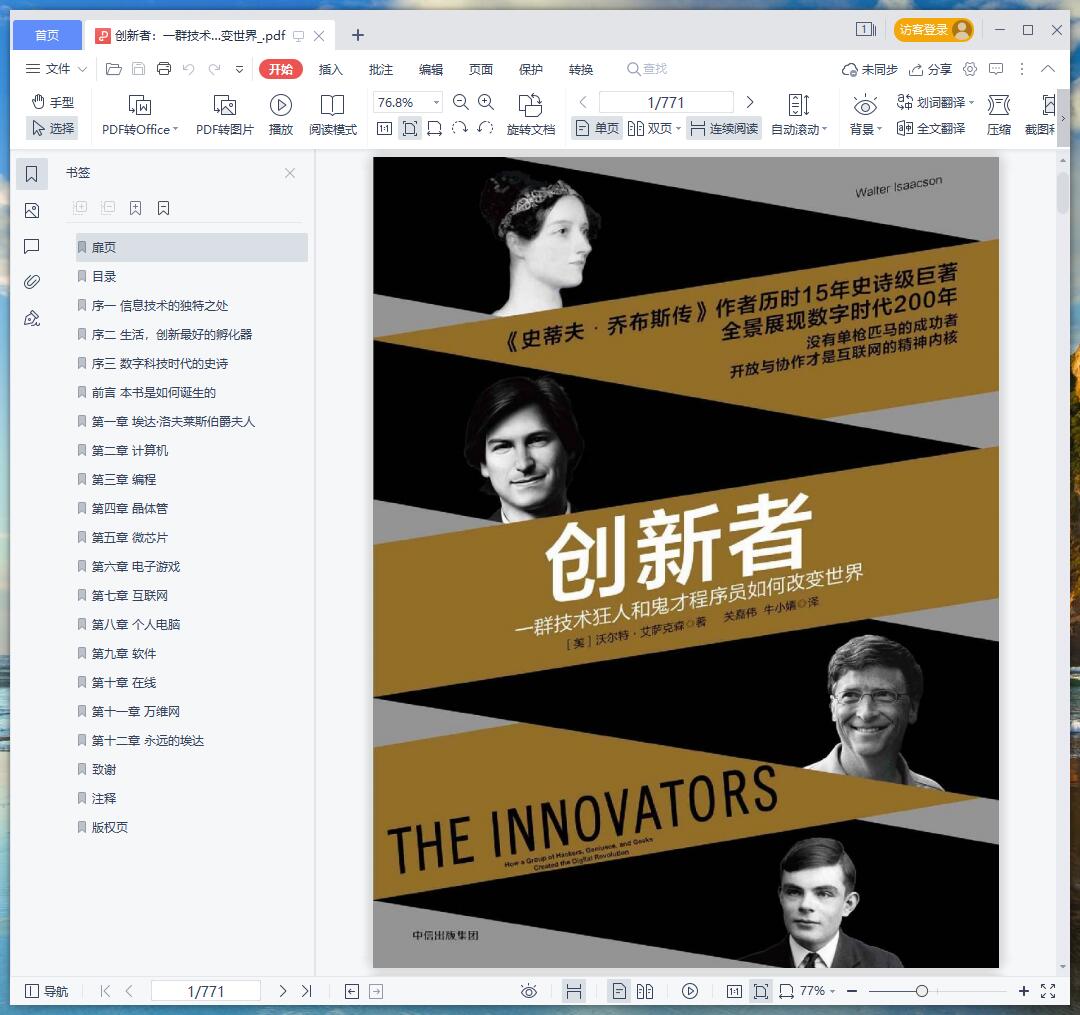Switch to the 选择 select tool
The width and height of the screenshot is (1080, 1015).
click(x=53, y=128)
